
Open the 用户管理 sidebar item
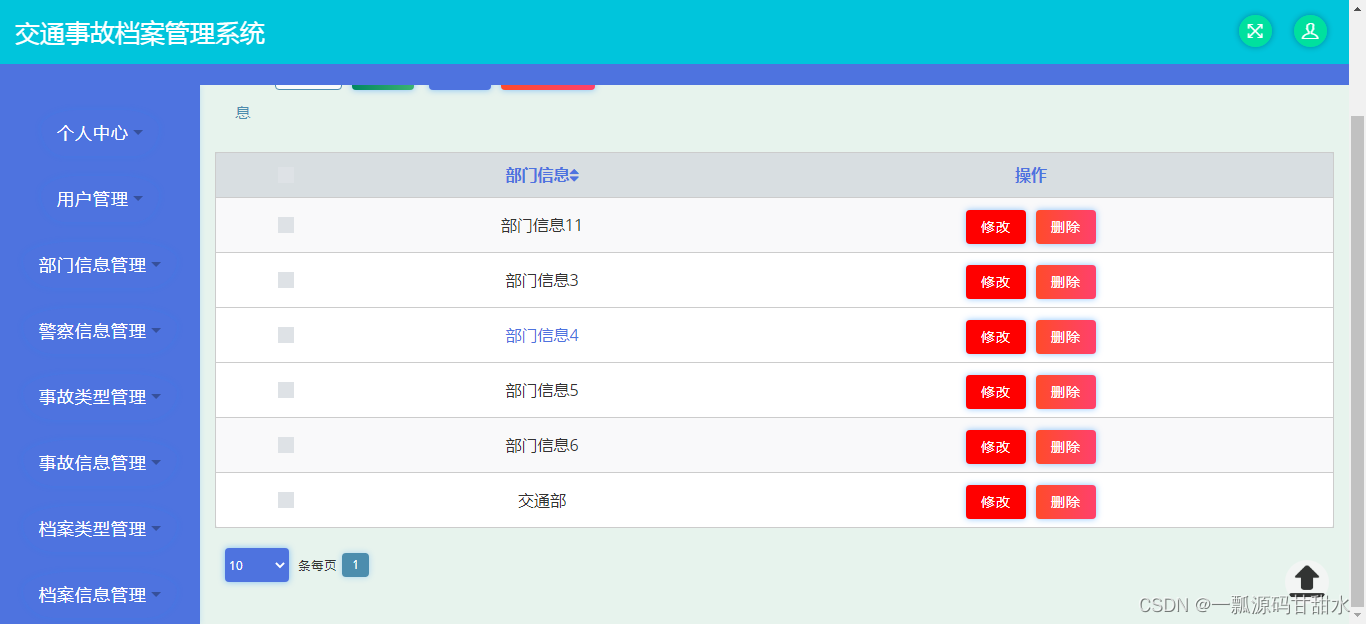pos(100,199)
